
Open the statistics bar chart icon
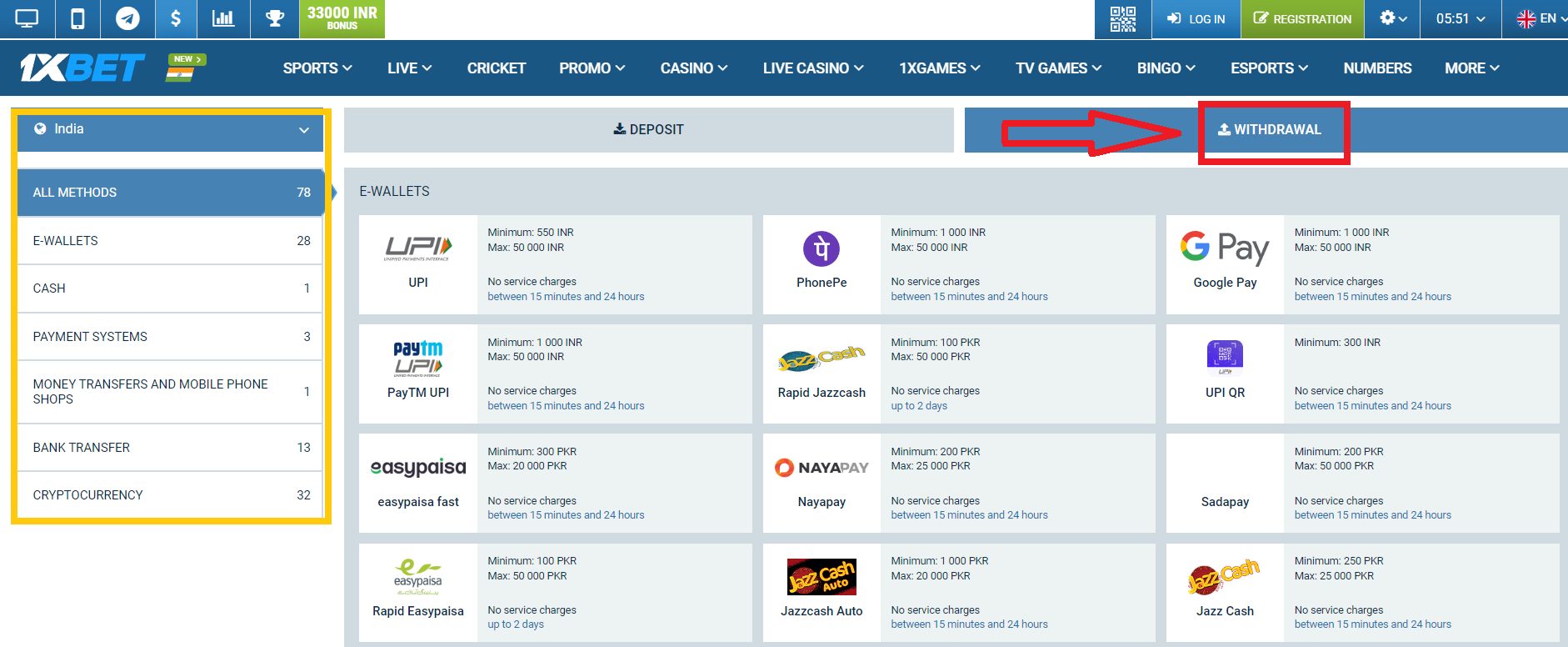tap(223, 18)
